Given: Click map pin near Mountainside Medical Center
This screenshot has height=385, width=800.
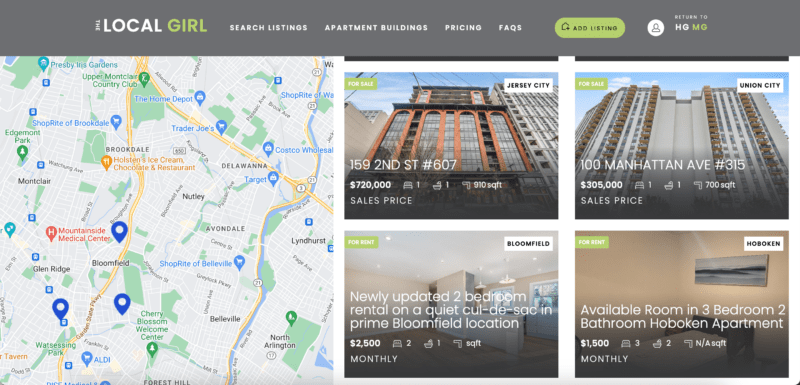Looking at the screenshot, I should [119, 232].
